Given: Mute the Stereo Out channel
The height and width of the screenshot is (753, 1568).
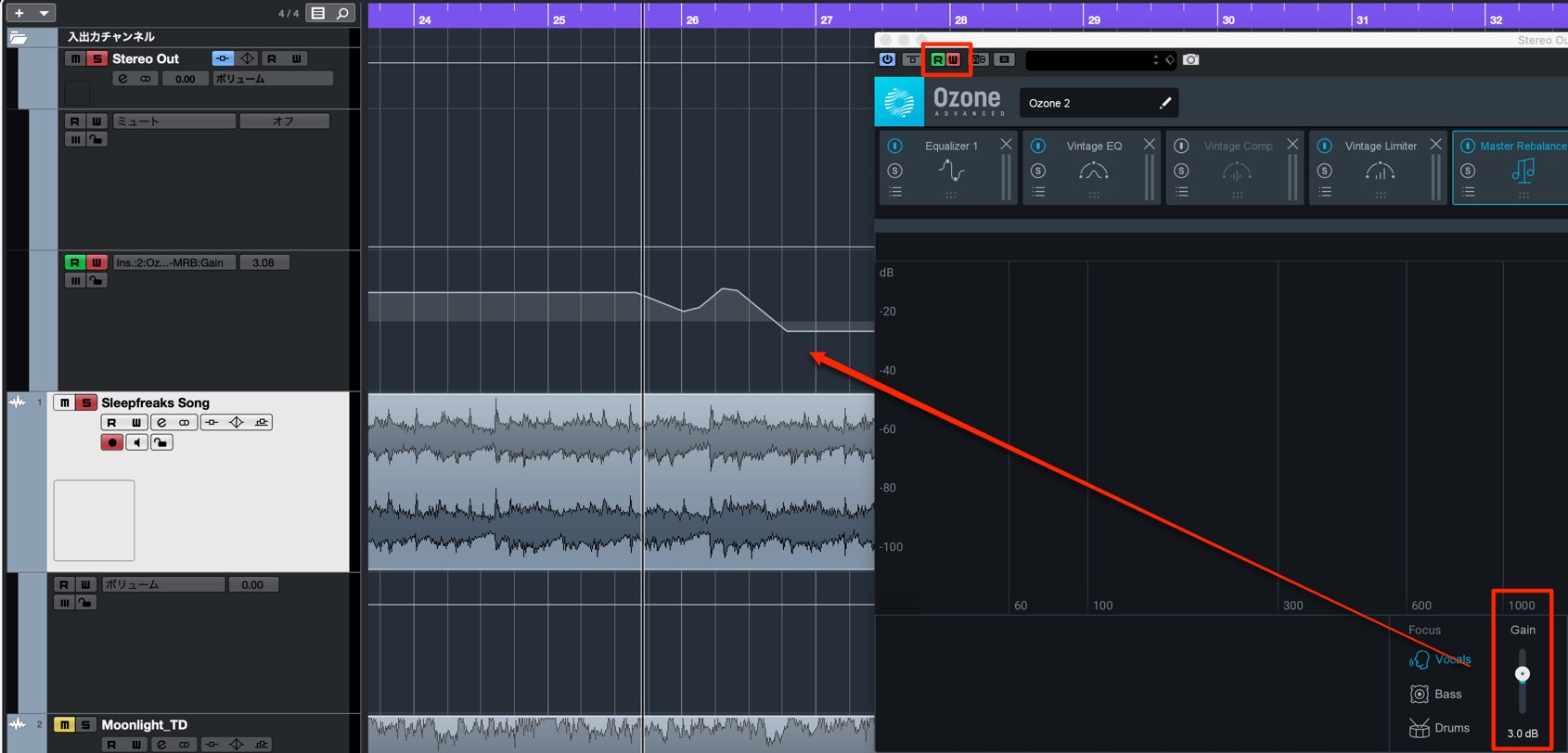Looking at the screenshot, I should coord(75,58).
